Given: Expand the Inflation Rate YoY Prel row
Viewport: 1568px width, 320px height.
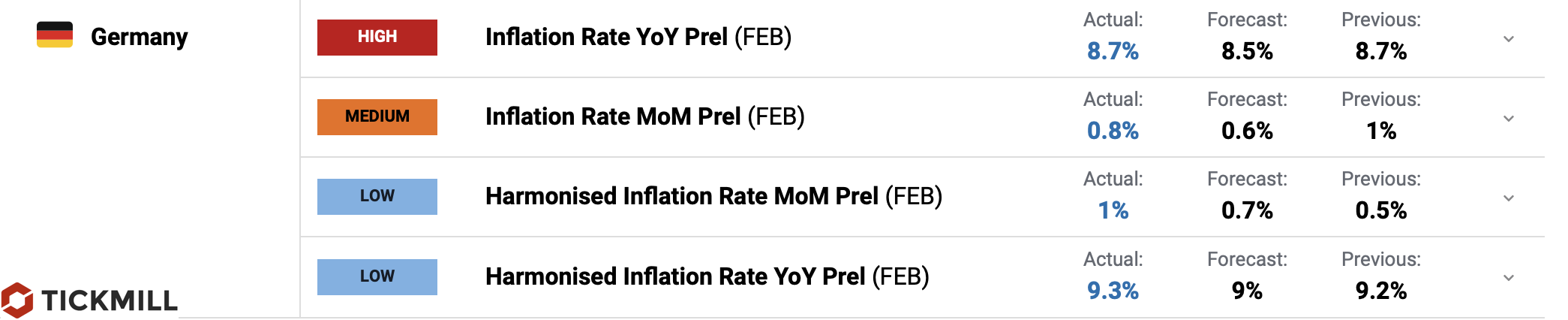Looking at the screenshot, I should 1509,39.
